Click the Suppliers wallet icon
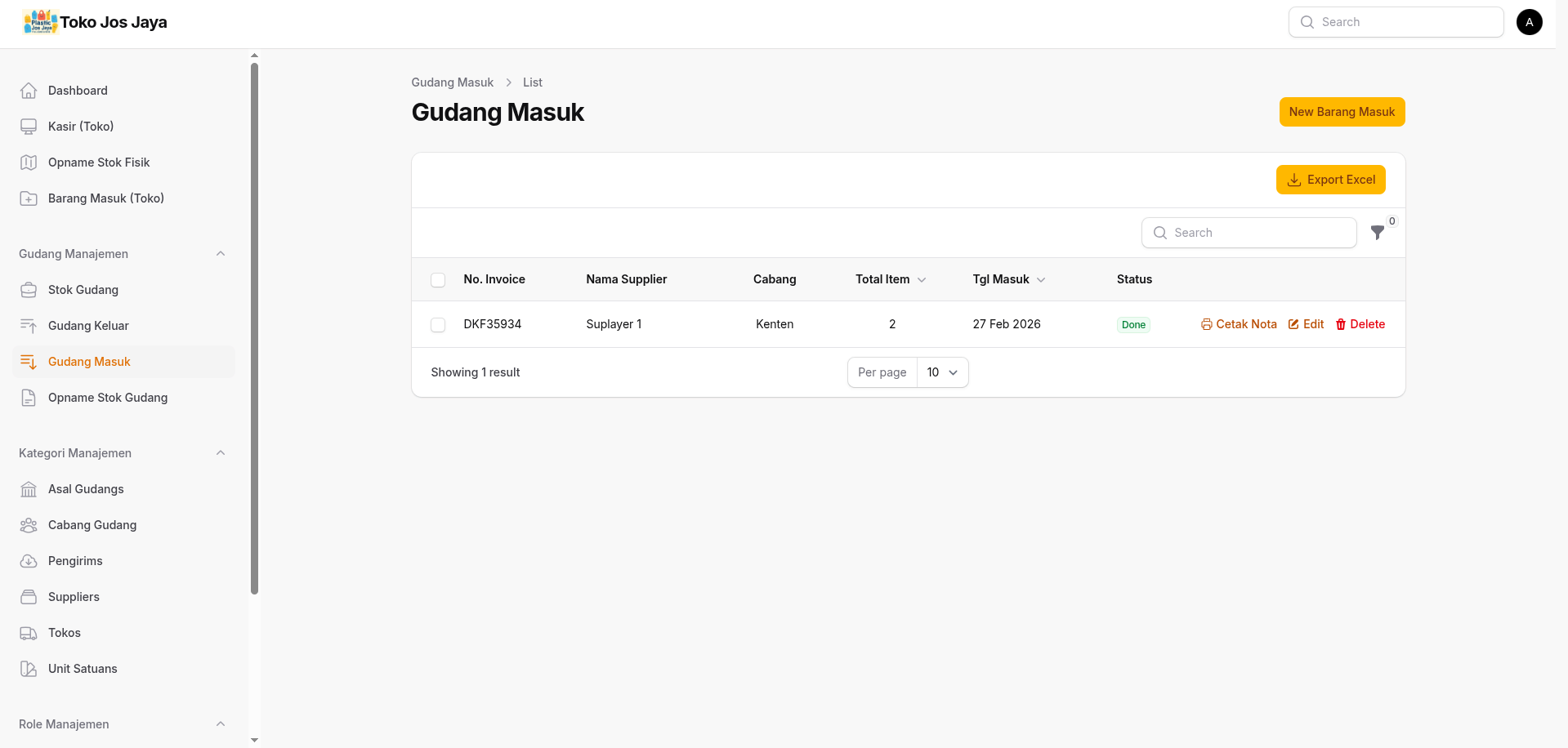Viewport: 1568px width, 748px height. [29, 597]
